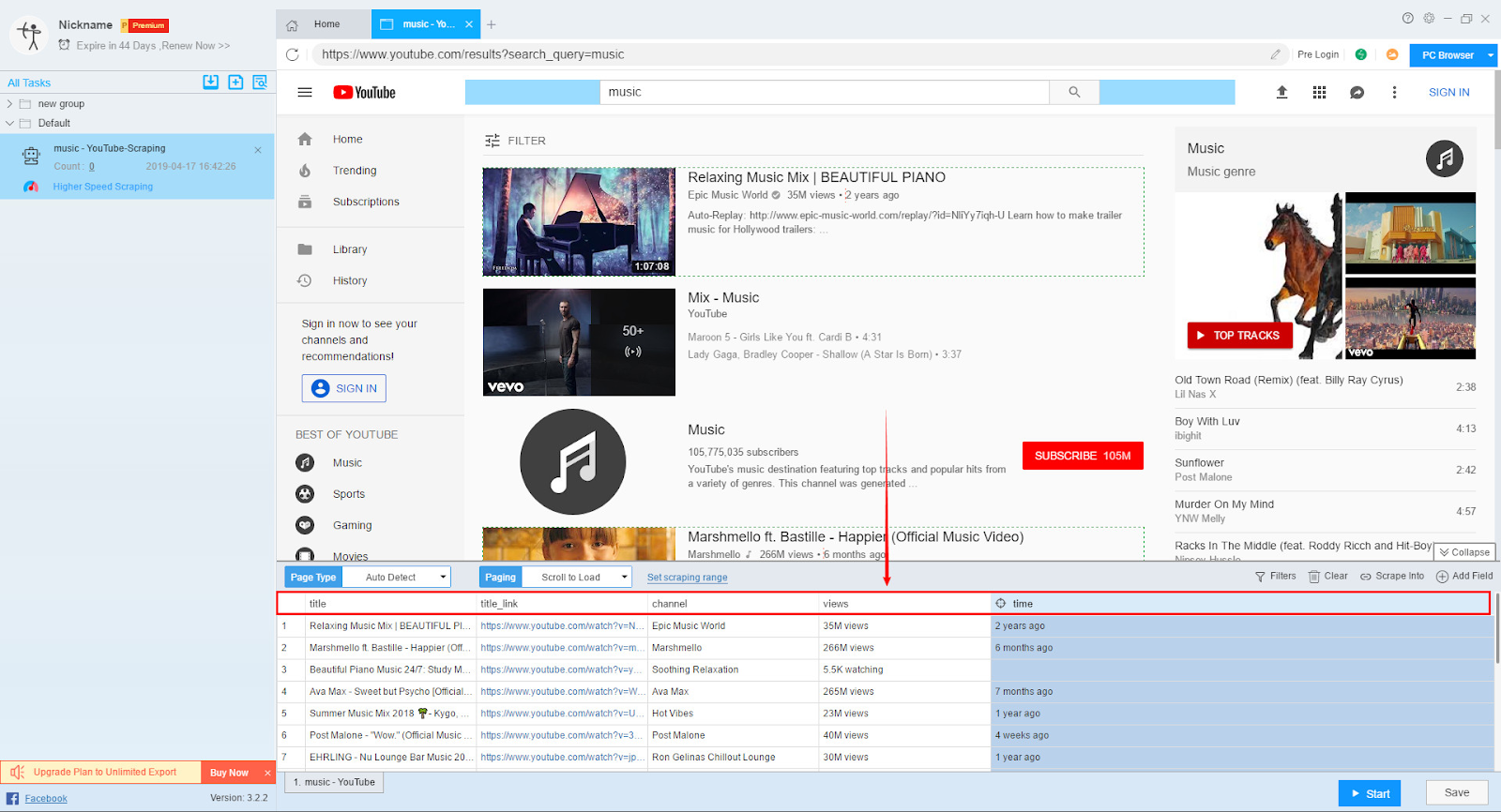1501x812 pixels.
Task: Click the YouTube upload arrow icon
Action: click(x=1281, y=92)
